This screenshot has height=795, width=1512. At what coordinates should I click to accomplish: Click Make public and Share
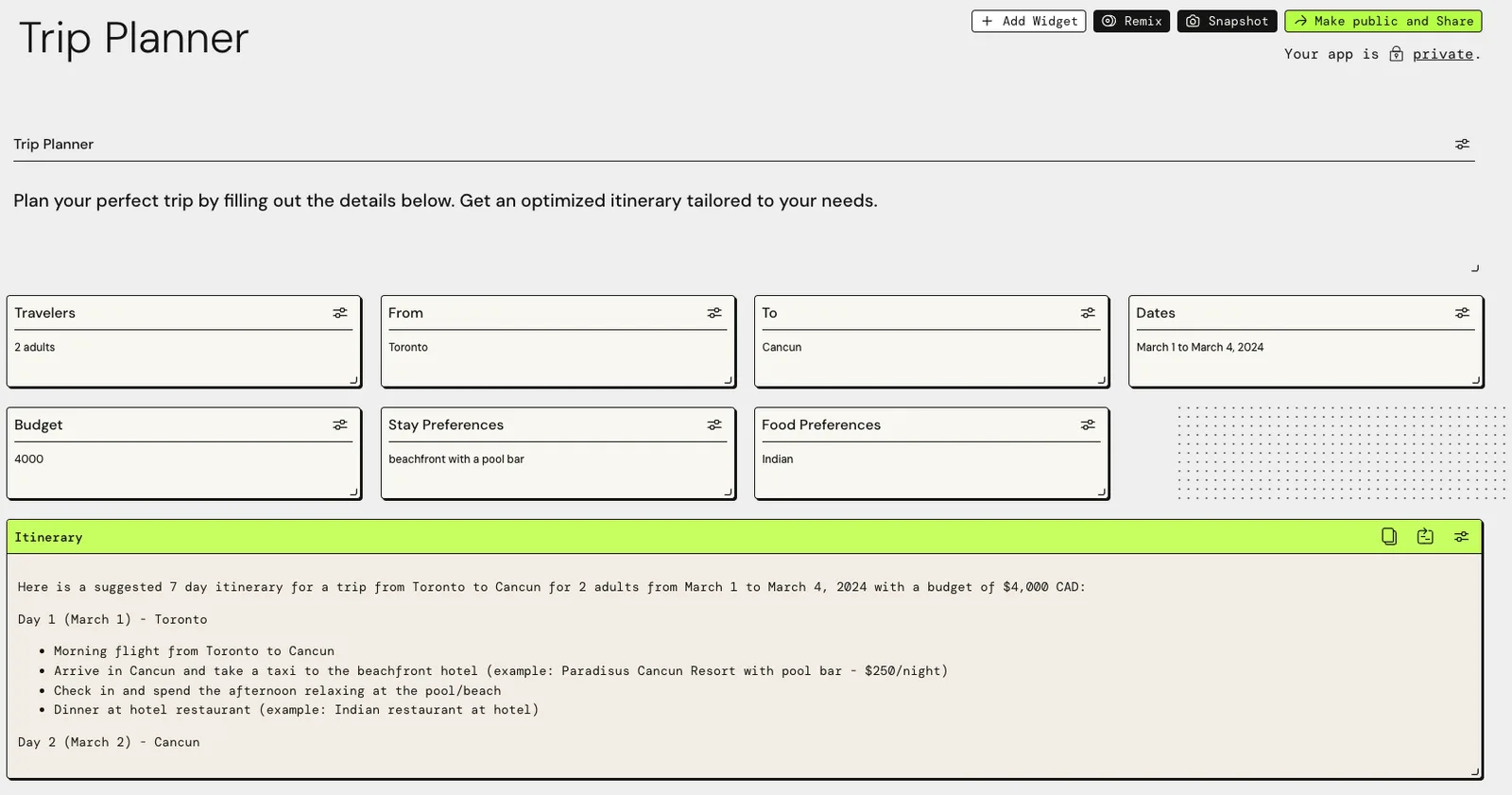coord(1383,21)
